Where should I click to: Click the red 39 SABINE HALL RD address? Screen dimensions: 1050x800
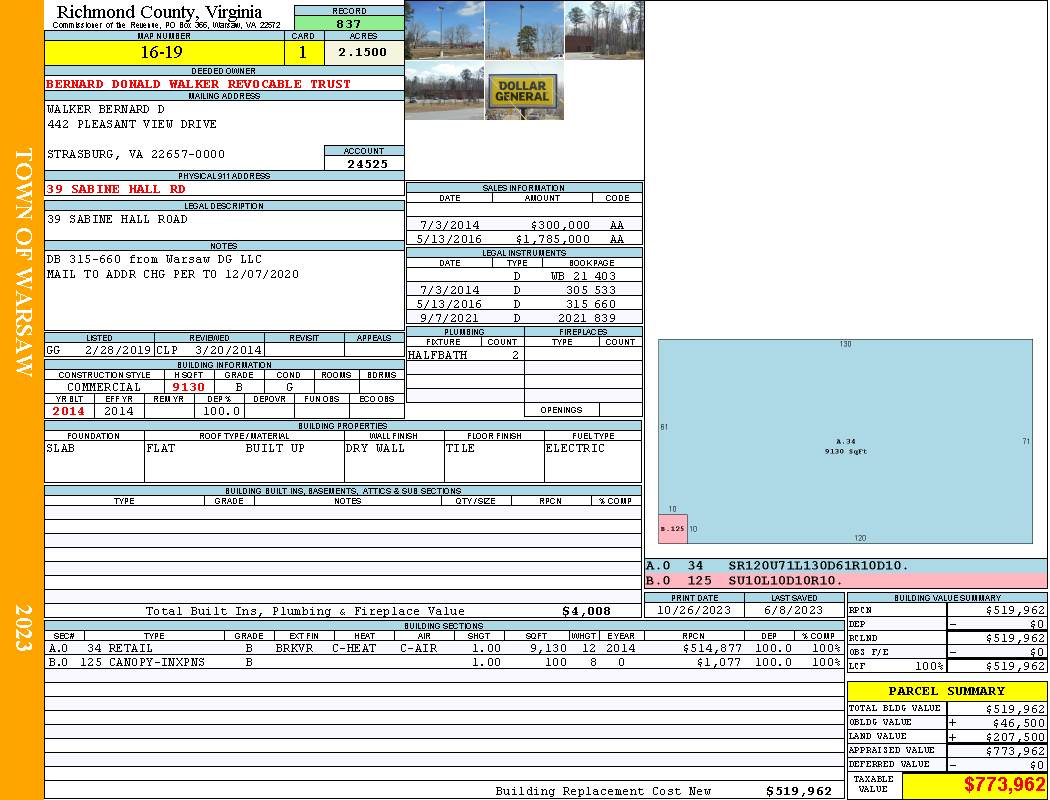(116, 189)
